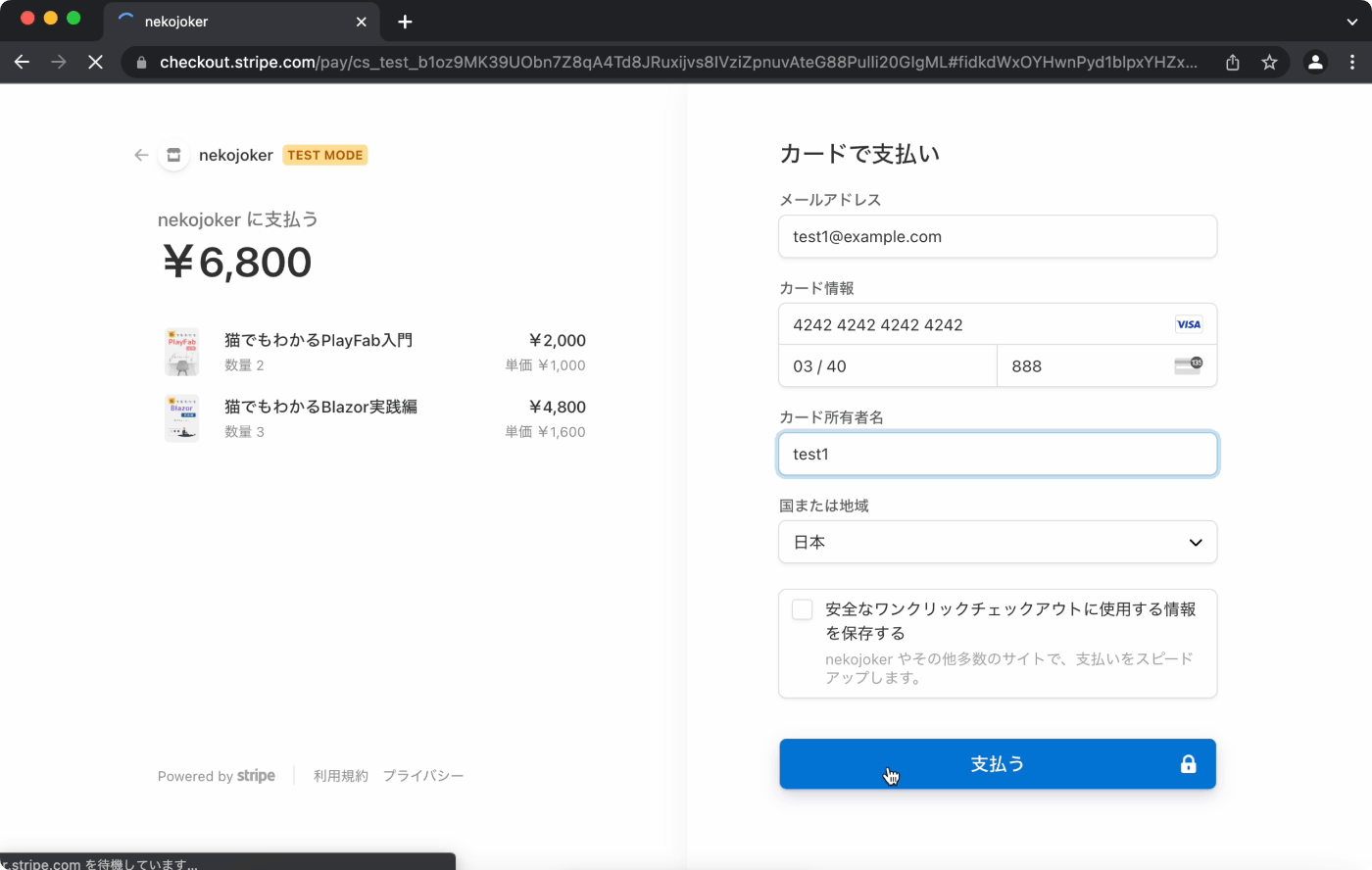Click the 国または地域 label
The image size is (1372, 870).
pyautogui.click(x=824, y=506)
